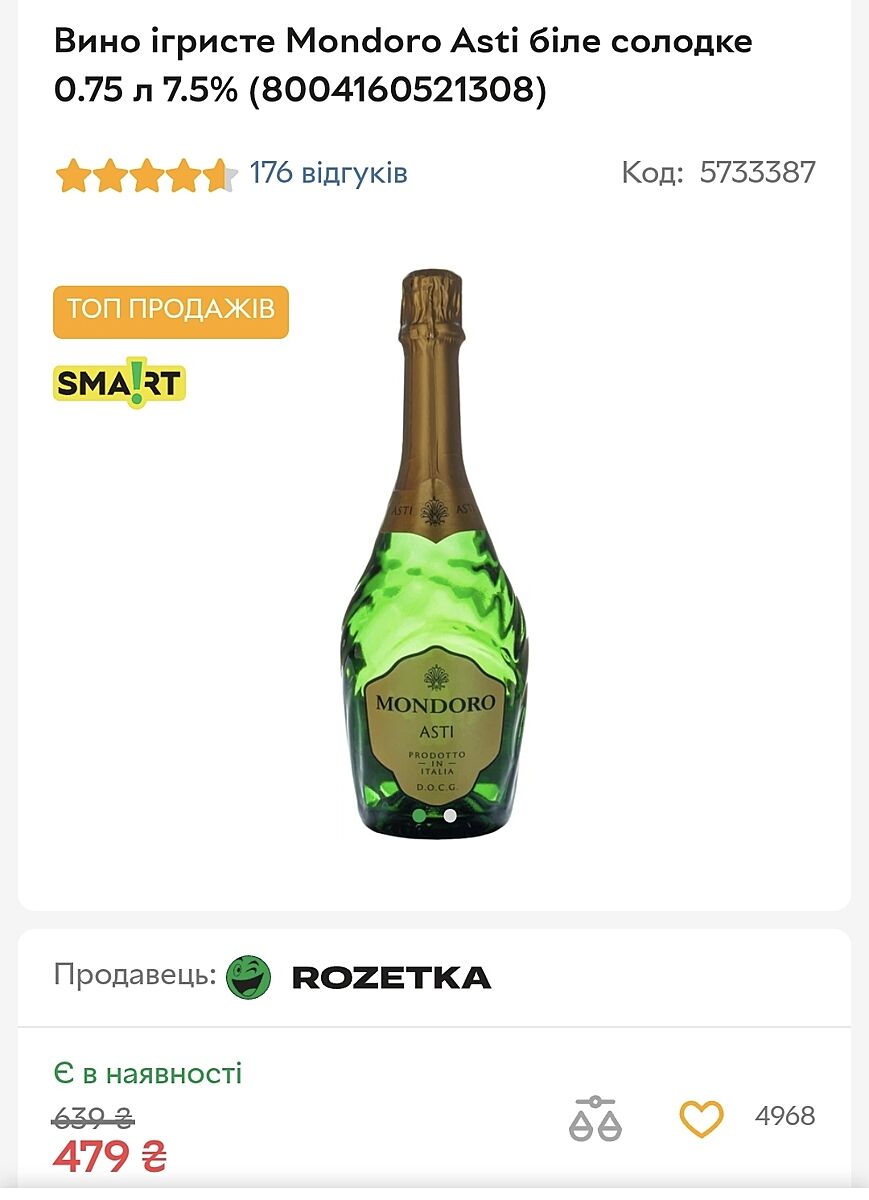Click the 479 ₴ sale price
This screenshot has width=869, height=1200.
(x=110, y=1158)
